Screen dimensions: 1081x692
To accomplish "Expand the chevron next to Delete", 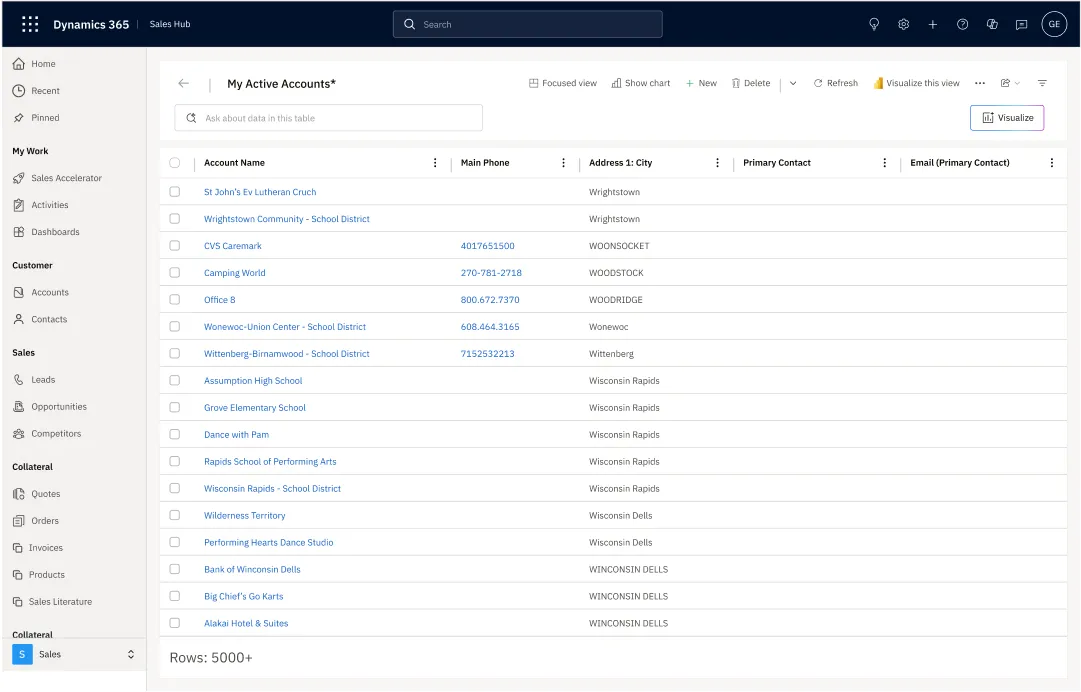I will (x=792, y=83).
